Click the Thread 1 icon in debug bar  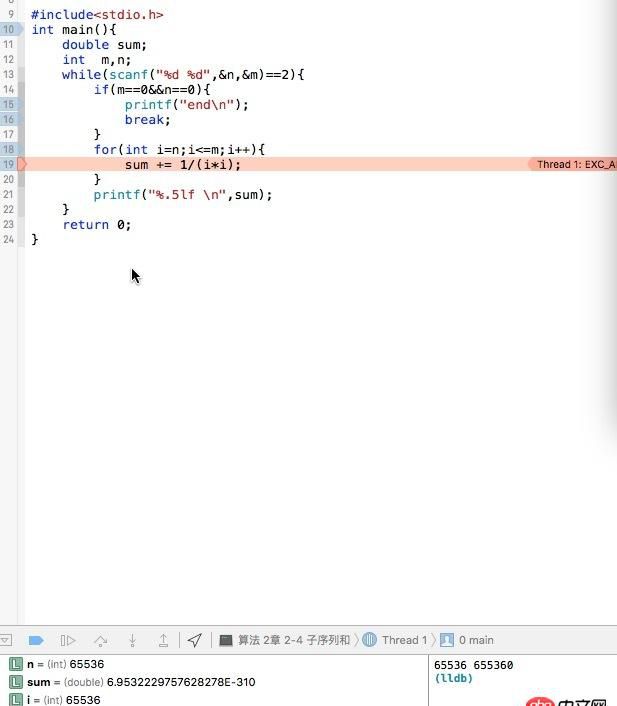[369, 640]
